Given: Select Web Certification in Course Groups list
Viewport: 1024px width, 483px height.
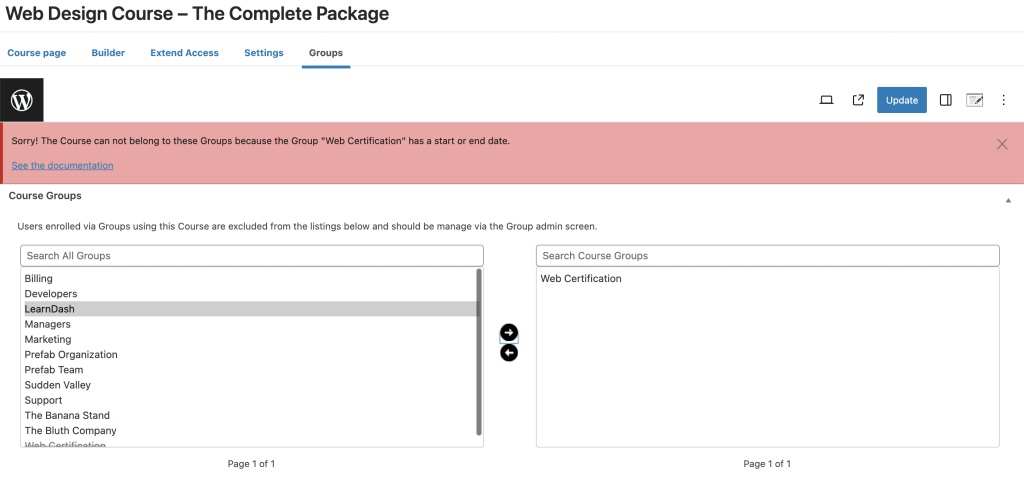Looking at the screenshot, I should coord(767,279).
